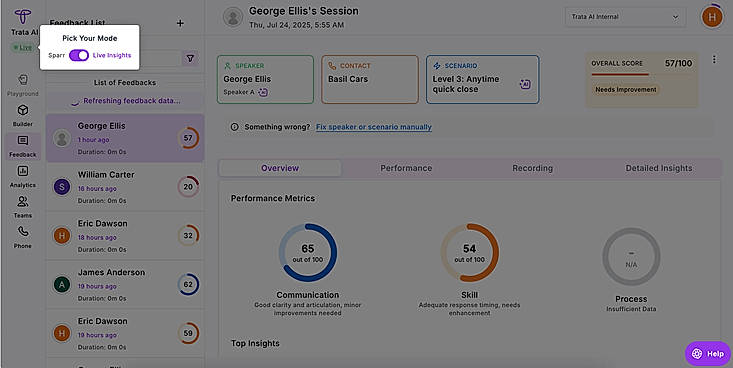733x368 pixels.
Task: Select William Carter's feedback entry
Action: 125,187
